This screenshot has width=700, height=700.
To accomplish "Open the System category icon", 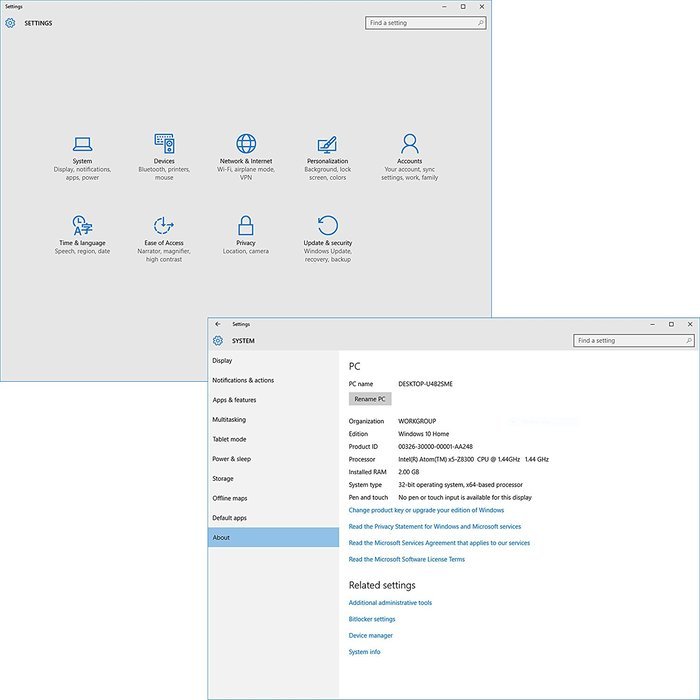I will coord(83,144).
